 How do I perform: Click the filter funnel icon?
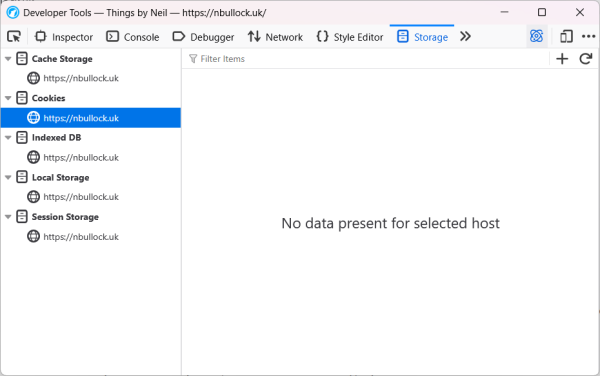point(193,59)
